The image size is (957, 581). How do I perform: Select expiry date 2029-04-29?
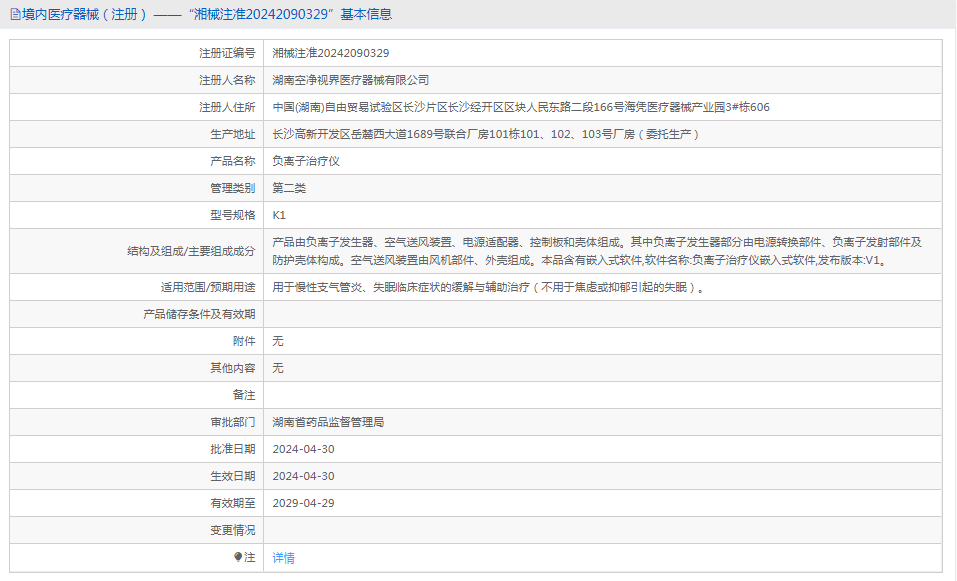pos(303,503)
